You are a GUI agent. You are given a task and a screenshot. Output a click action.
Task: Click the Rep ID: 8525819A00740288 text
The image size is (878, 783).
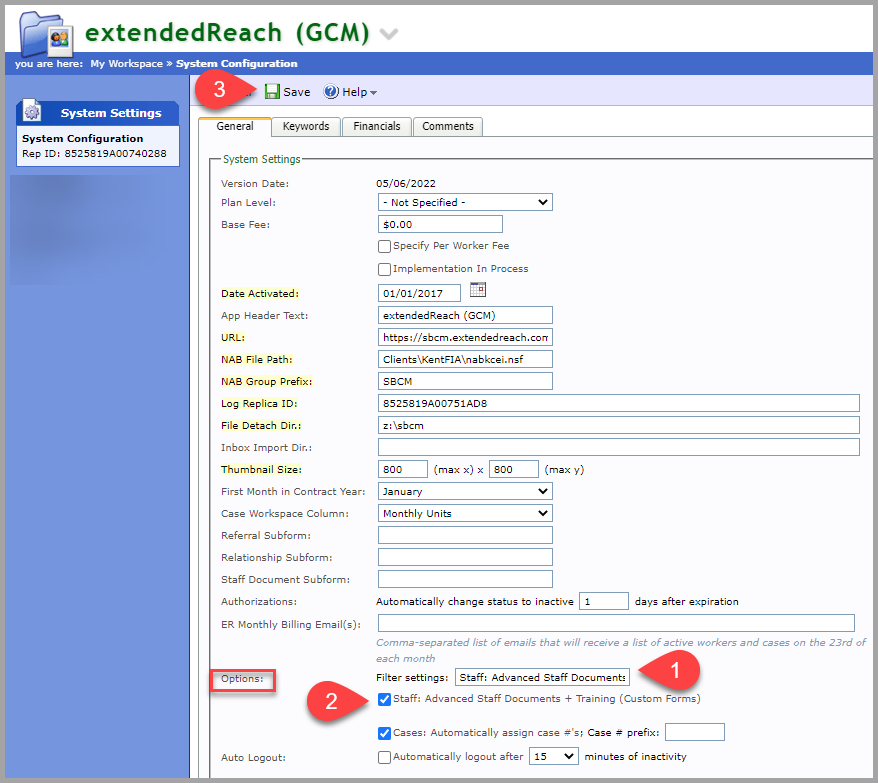click(x=94, y=153)
